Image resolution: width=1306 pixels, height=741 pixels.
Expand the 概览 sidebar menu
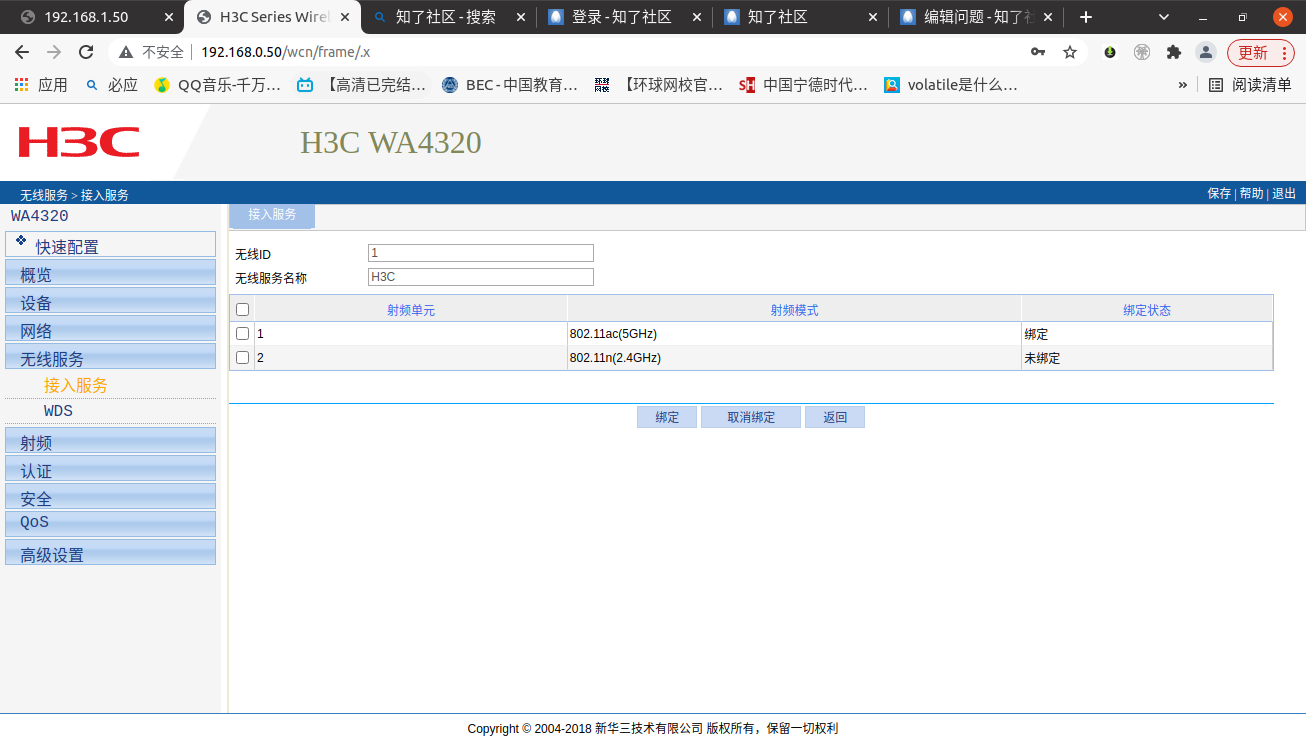[110, 274]
